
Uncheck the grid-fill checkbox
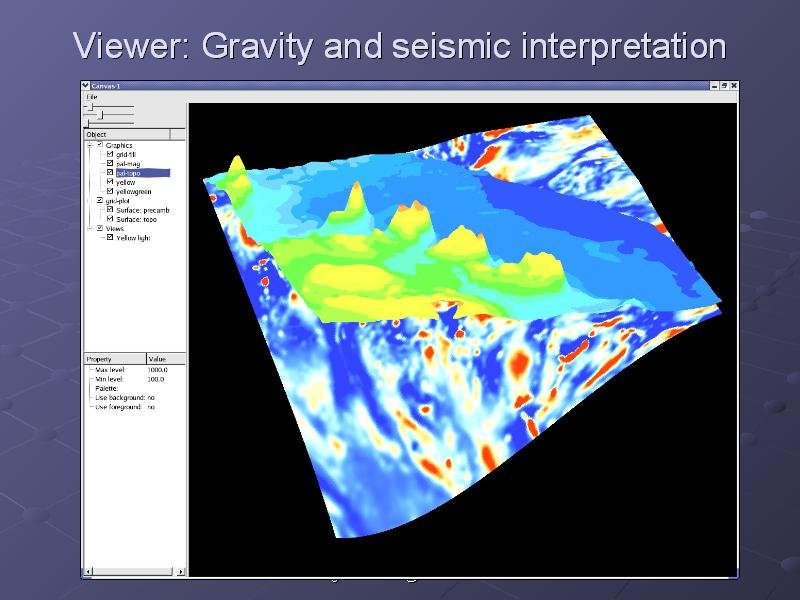110,154
